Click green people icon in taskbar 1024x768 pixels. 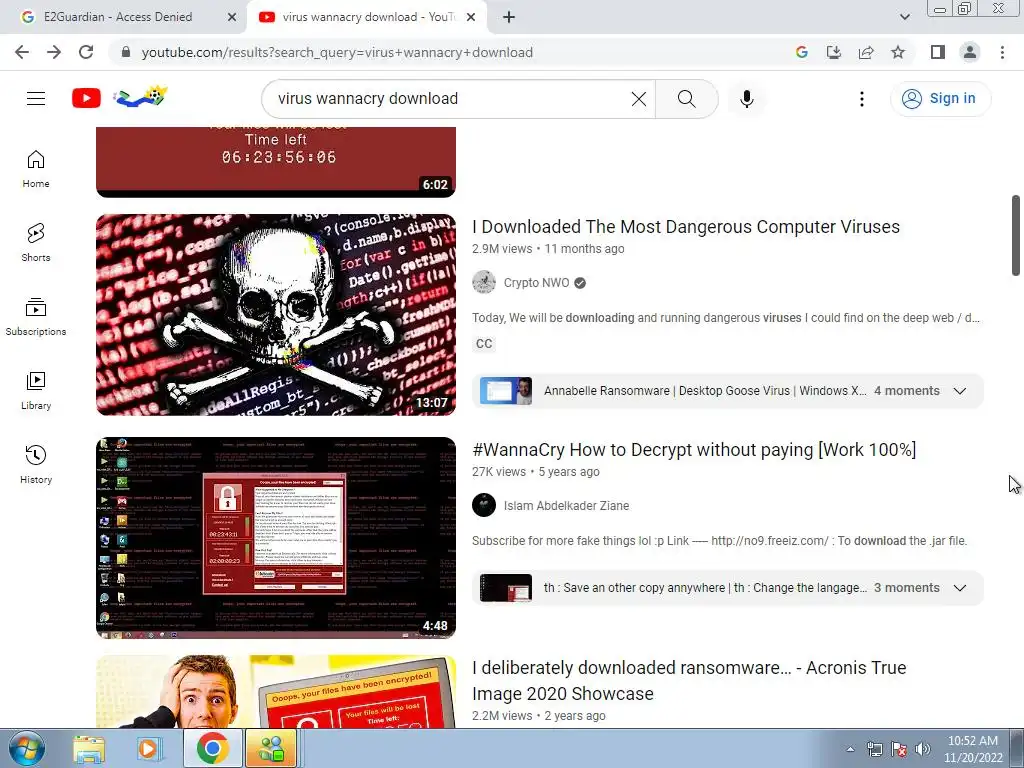(271, 748)
